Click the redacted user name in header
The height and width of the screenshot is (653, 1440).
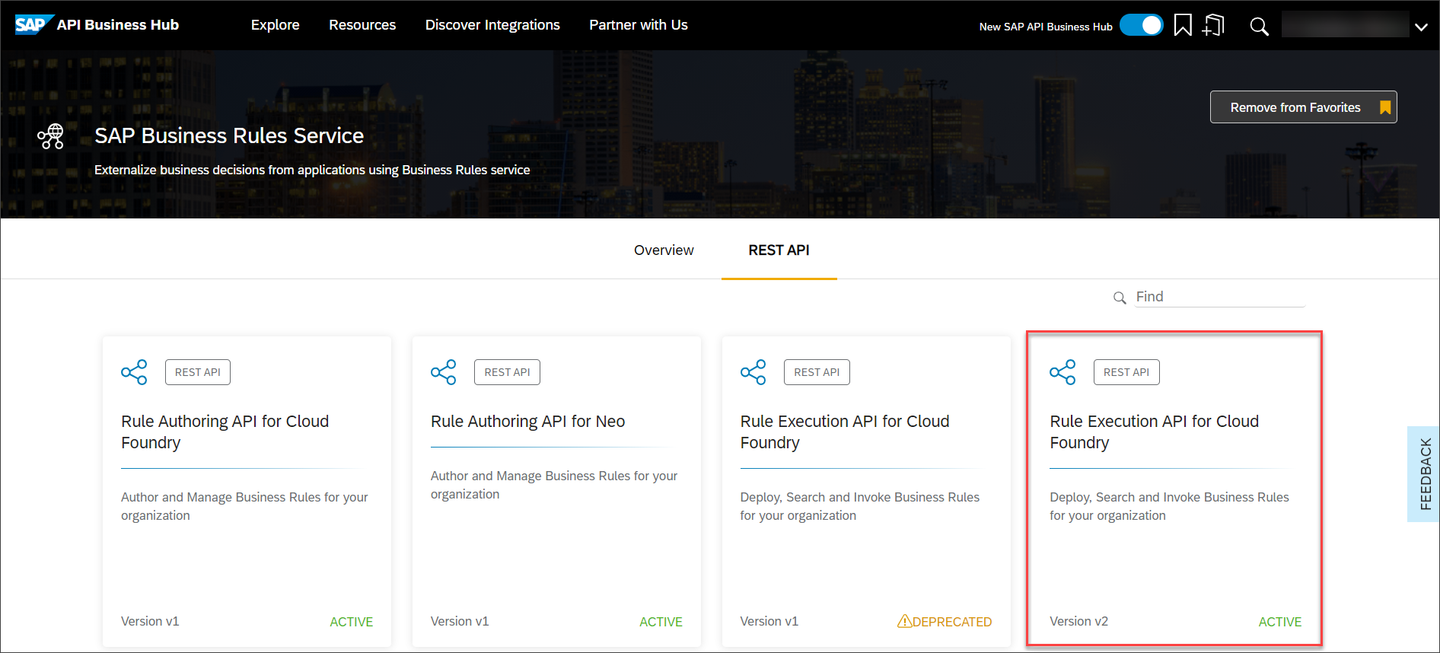coord(1345,25)
